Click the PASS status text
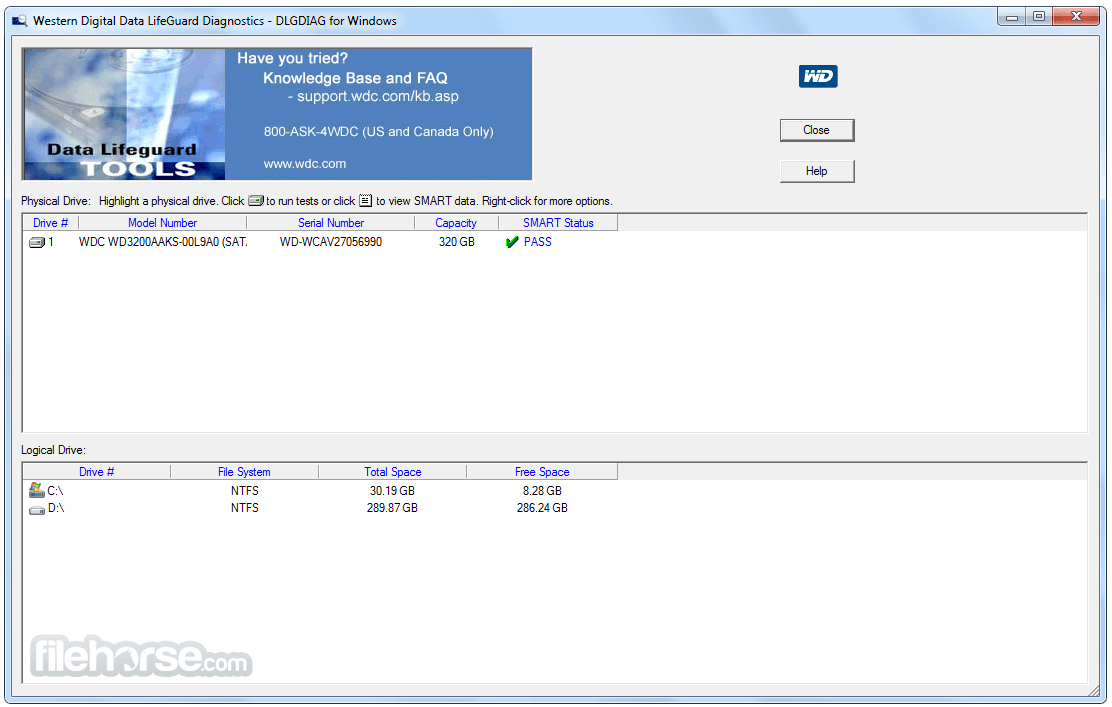This screenshot has width=1112, height=707. click(538, 242)
